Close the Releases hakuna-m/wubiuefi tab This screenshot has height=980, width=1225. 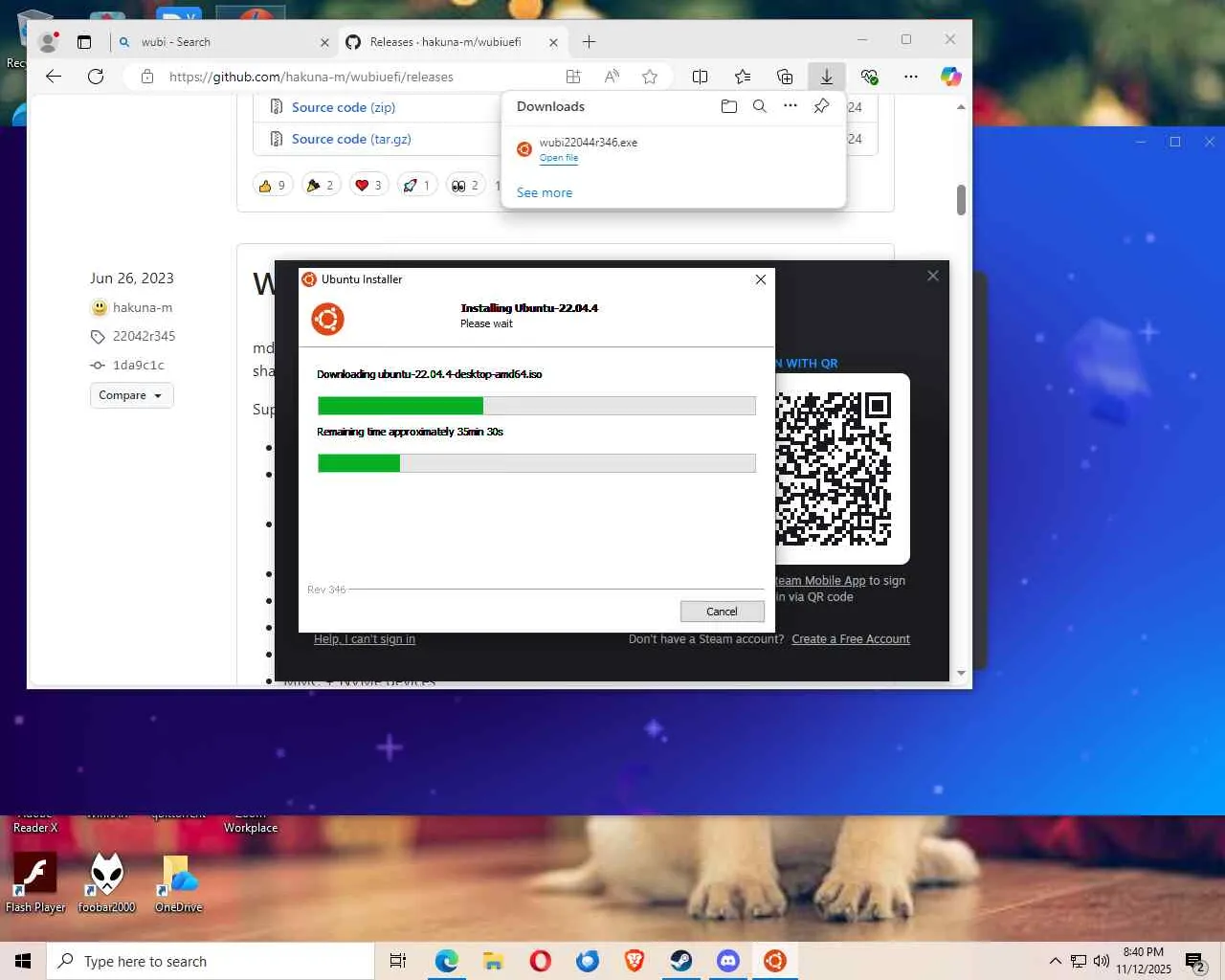553,42
